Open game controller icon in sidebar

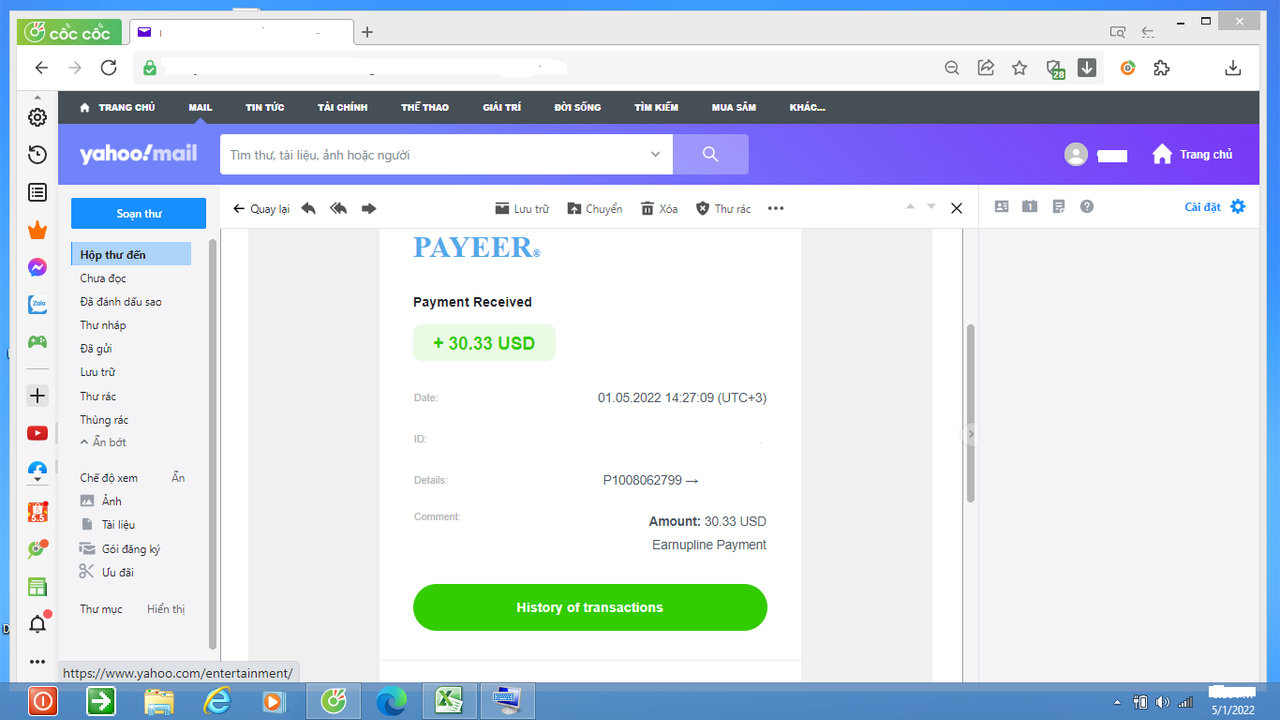click(37, 342)
